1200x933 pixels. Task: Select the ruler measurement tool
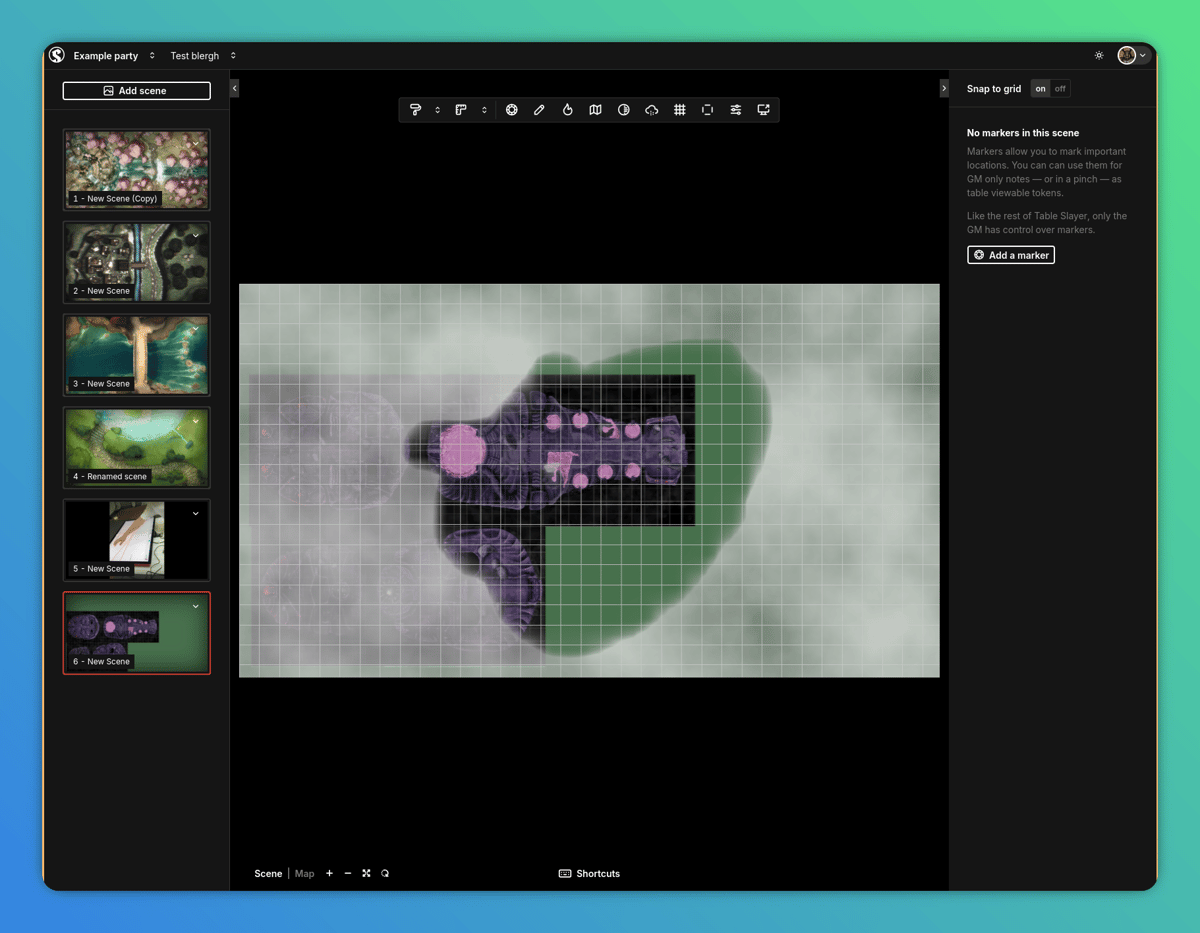coord(461,110)
